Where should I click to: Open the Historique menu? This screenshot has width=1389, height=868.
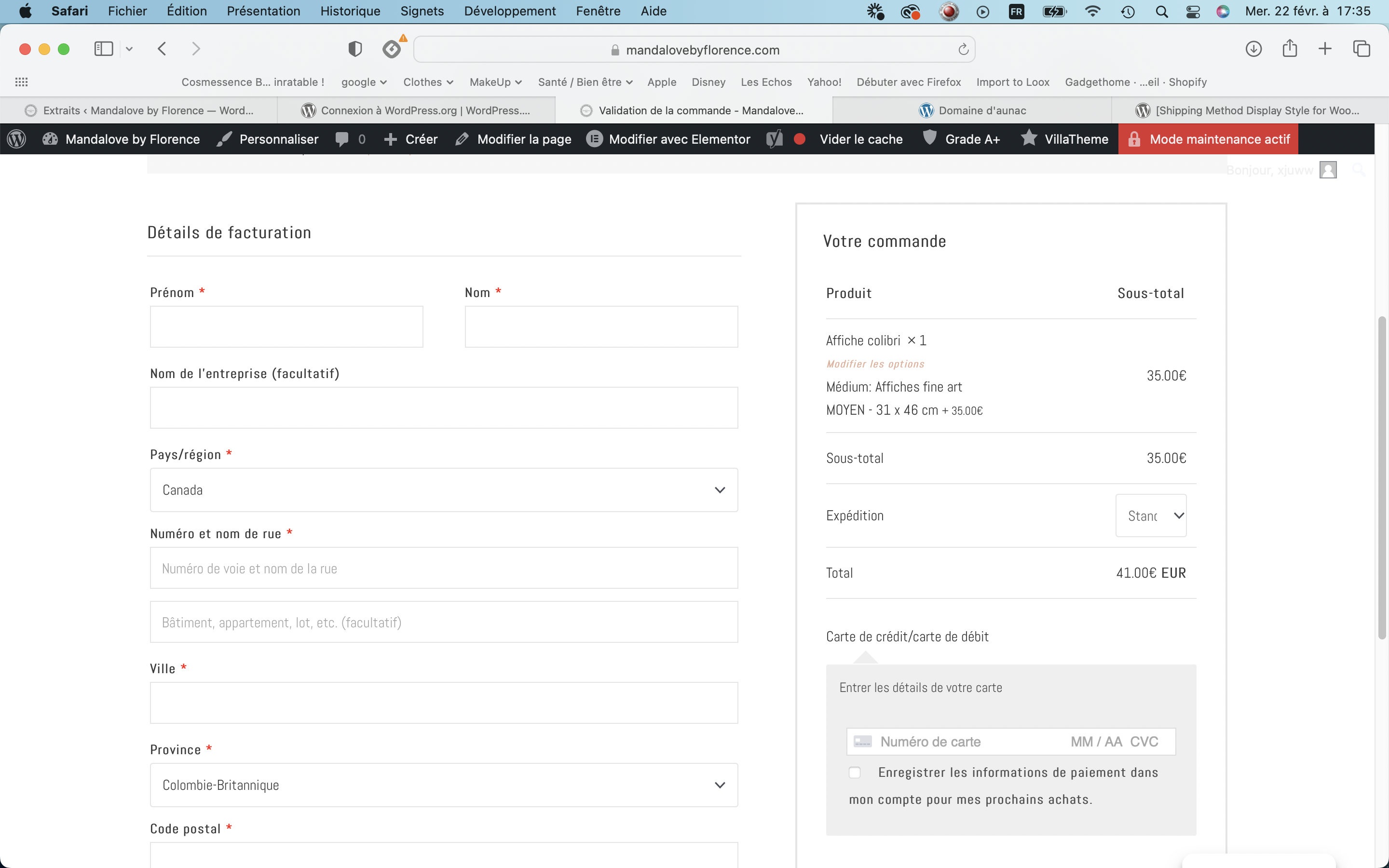[350, 11]
